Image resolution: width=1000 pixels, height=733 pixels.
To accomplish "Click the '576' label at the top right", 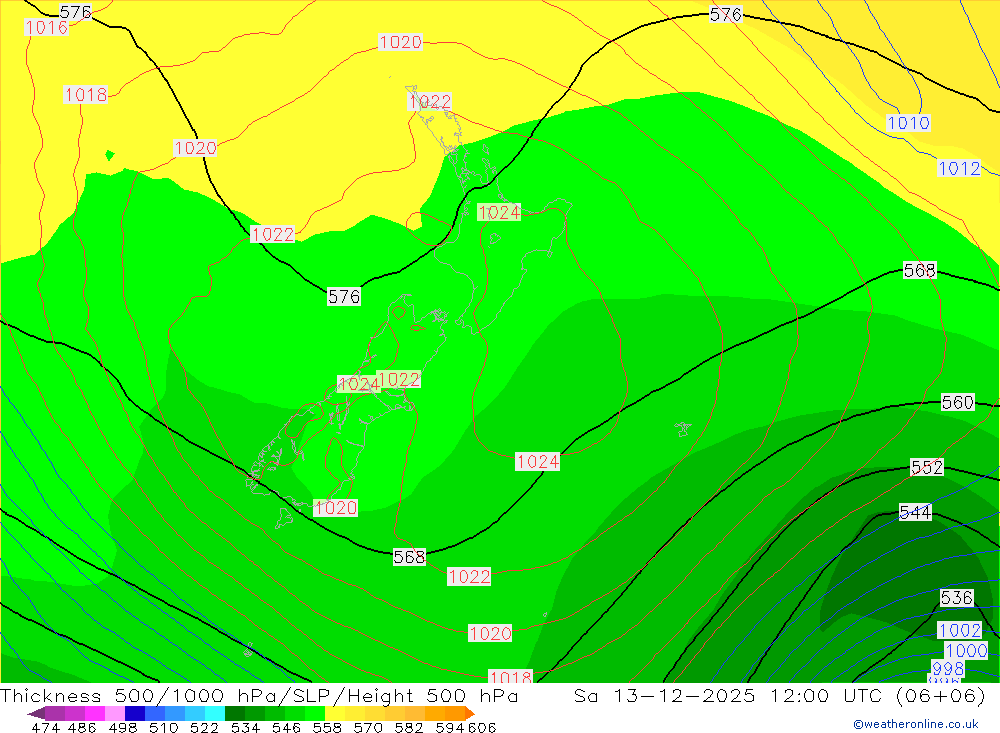I will point(726,14).
